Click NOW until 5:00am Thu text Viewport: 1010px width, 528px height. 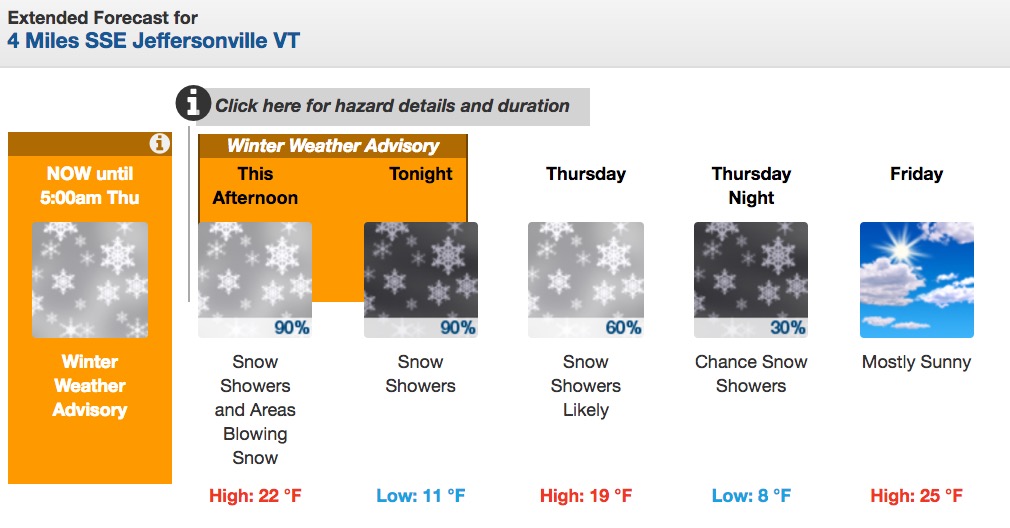coord(90,185)
